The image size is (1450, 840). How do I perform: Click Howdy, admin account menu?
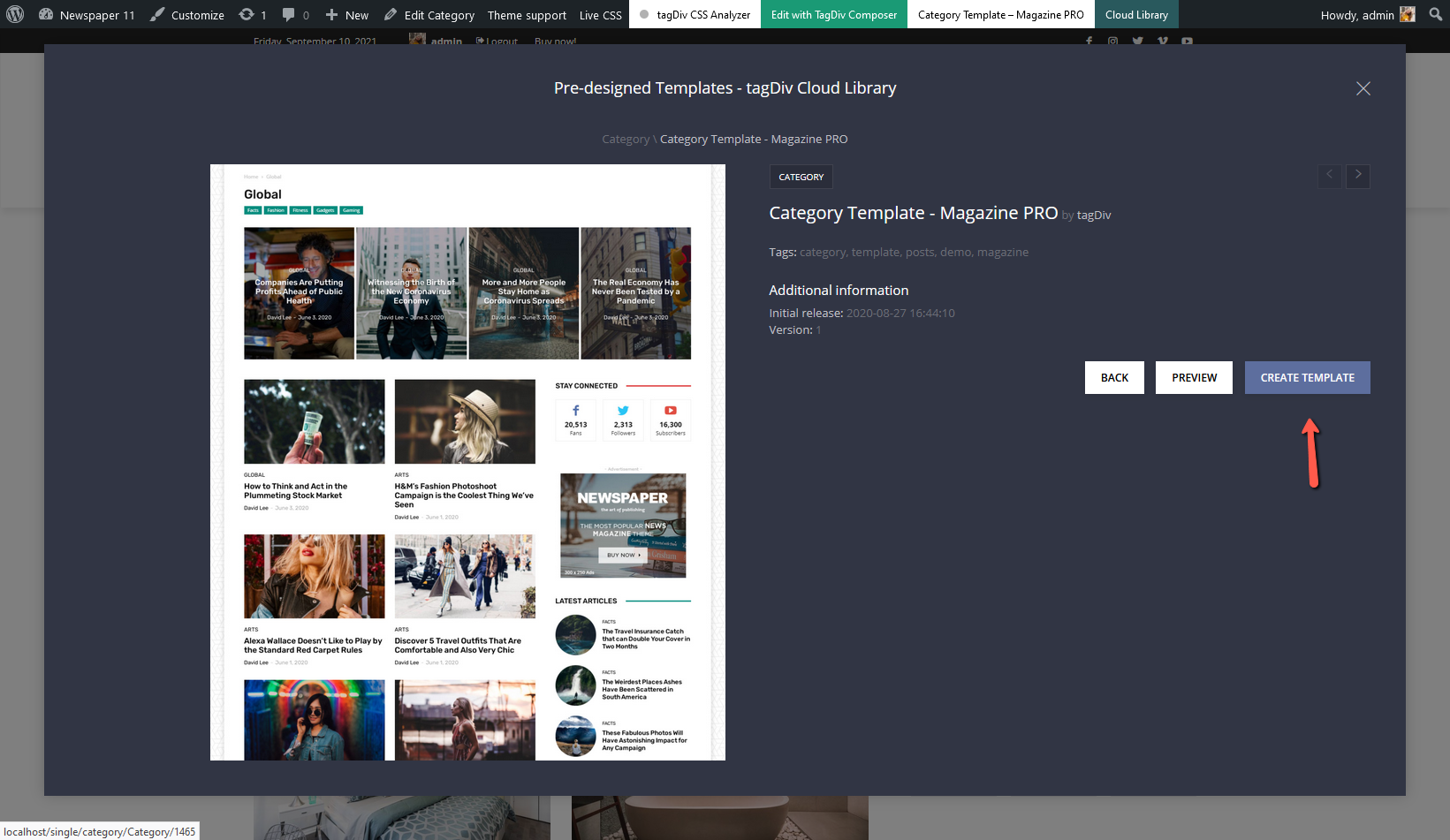click(1368, 14)
